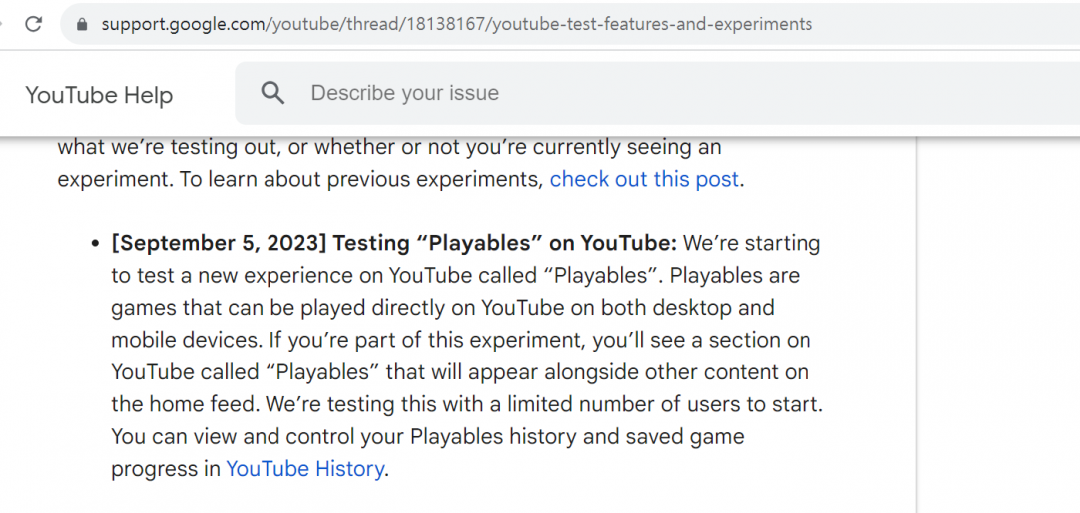Click the 'mobile devices' text line
The image size is (1080, 513).
[x=460, y=340]
